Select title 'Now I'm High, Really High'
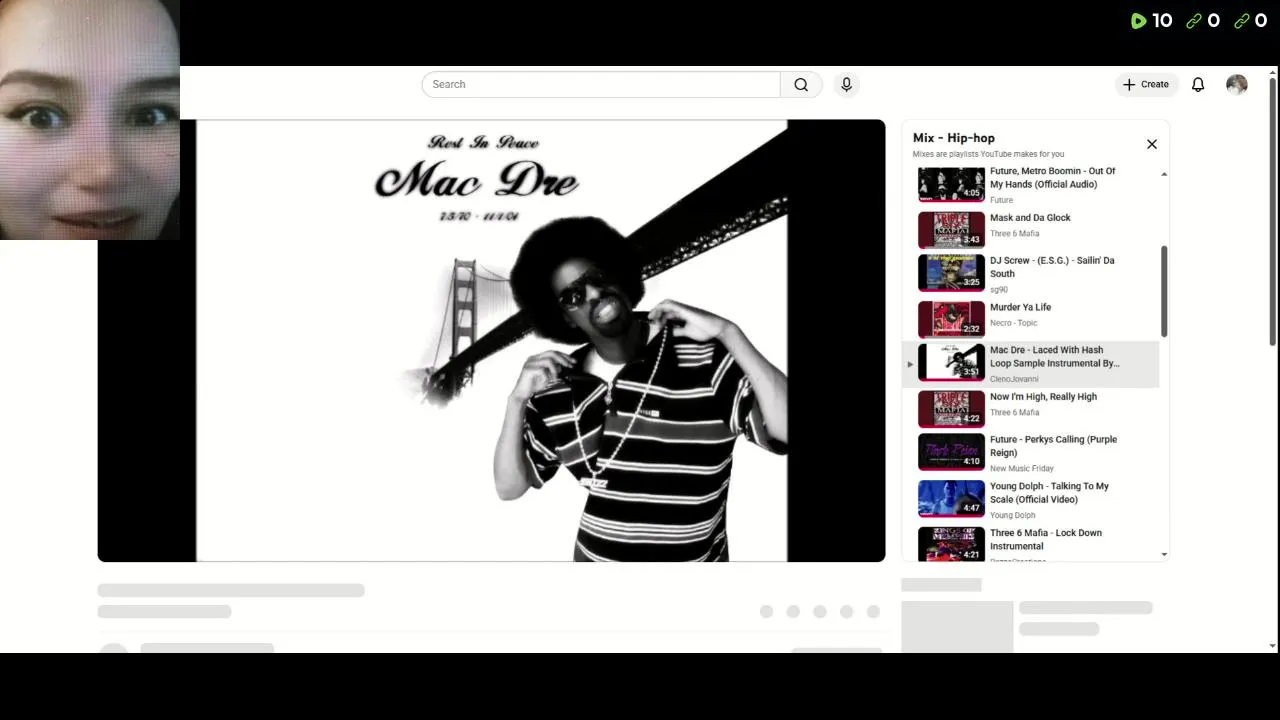 pos(1043,397)
